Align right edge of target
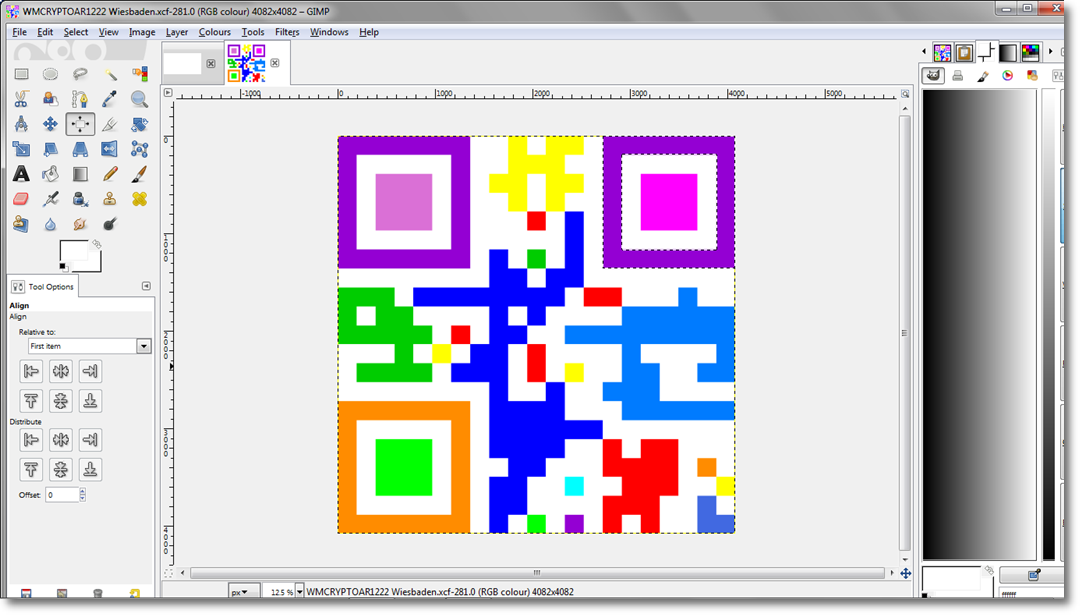 pos(90,371)
